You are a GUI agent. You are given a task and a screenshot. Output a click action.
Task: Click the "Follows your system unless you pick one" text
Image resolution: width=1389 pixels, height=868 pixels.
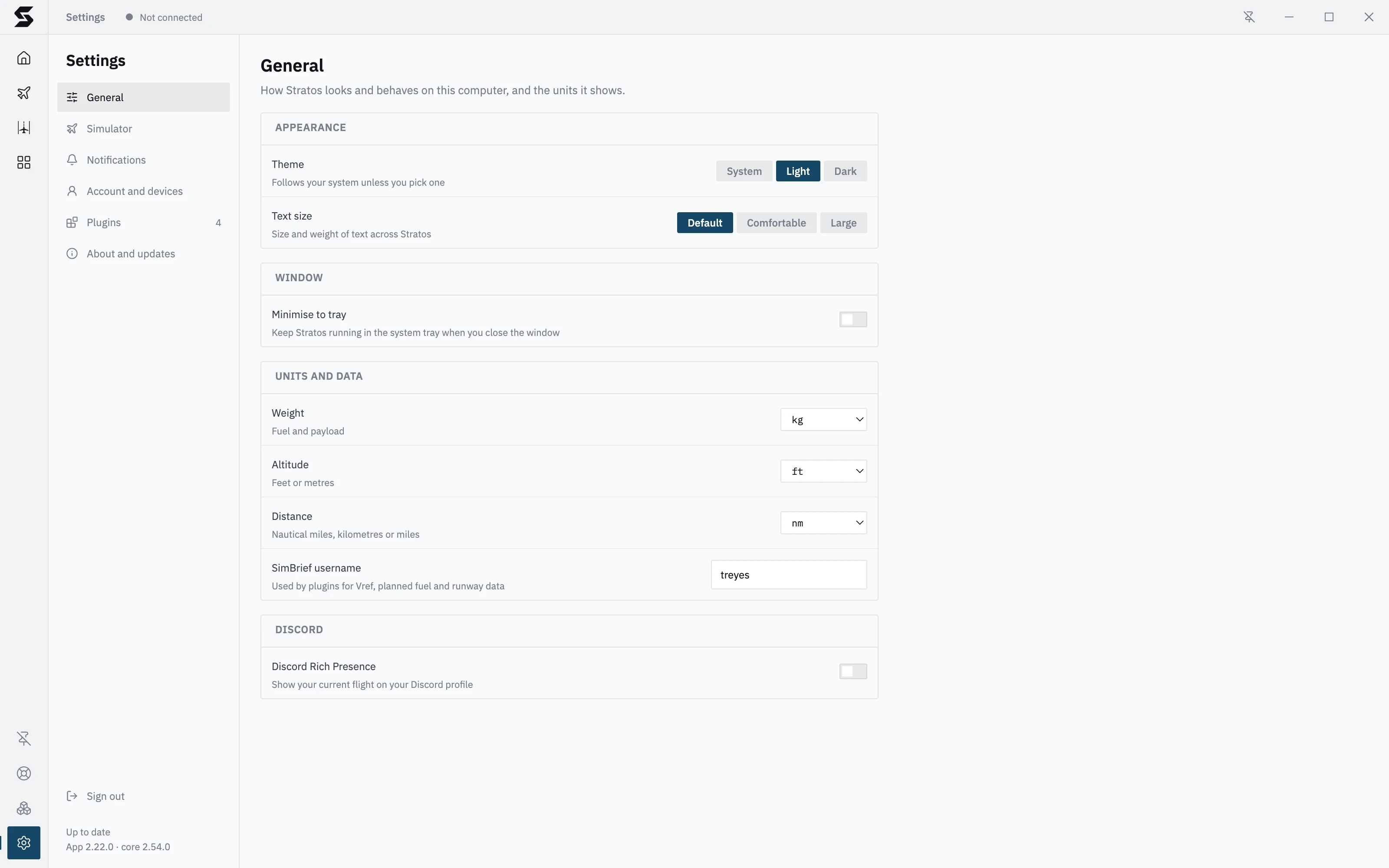[x=358, y=183]
